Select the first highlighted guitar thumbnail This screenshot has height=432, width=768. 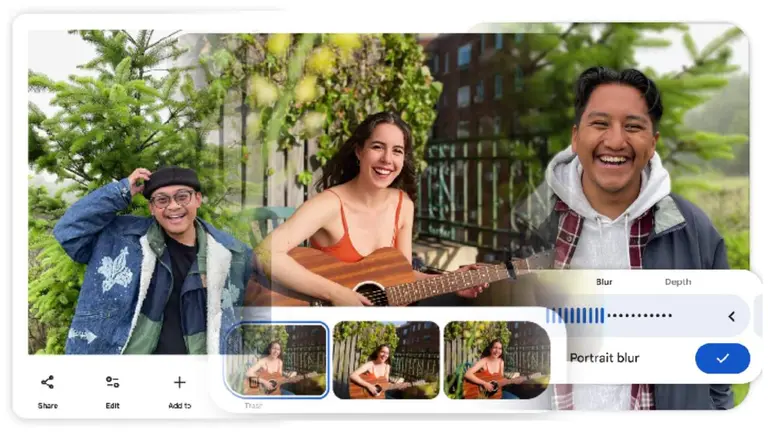276,360
